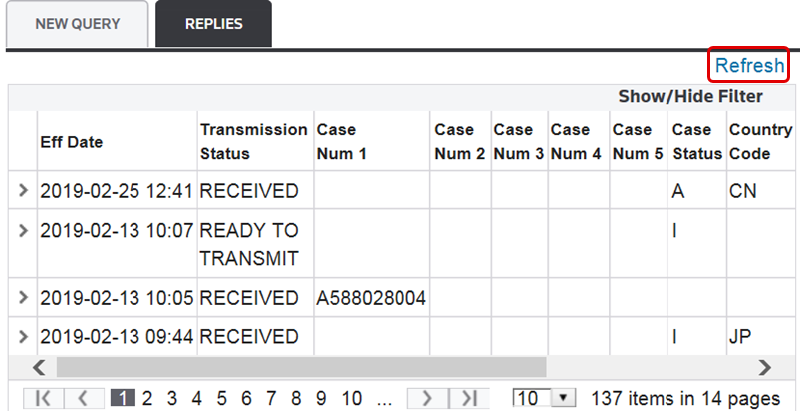The image size is (800, 411).
Task: Click the Refresh link
Action: point(749,66)
